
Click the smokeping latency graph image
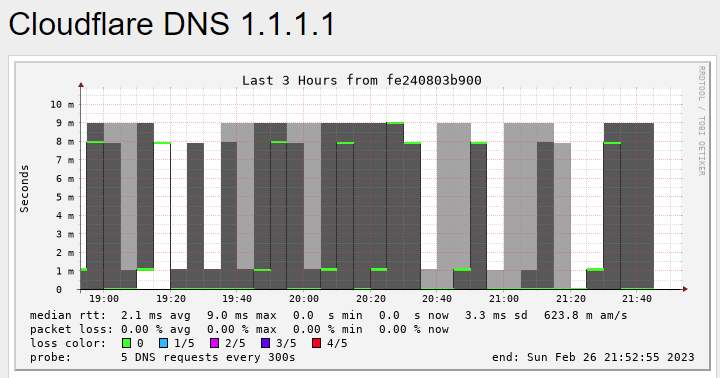click(x=363, y=215)
